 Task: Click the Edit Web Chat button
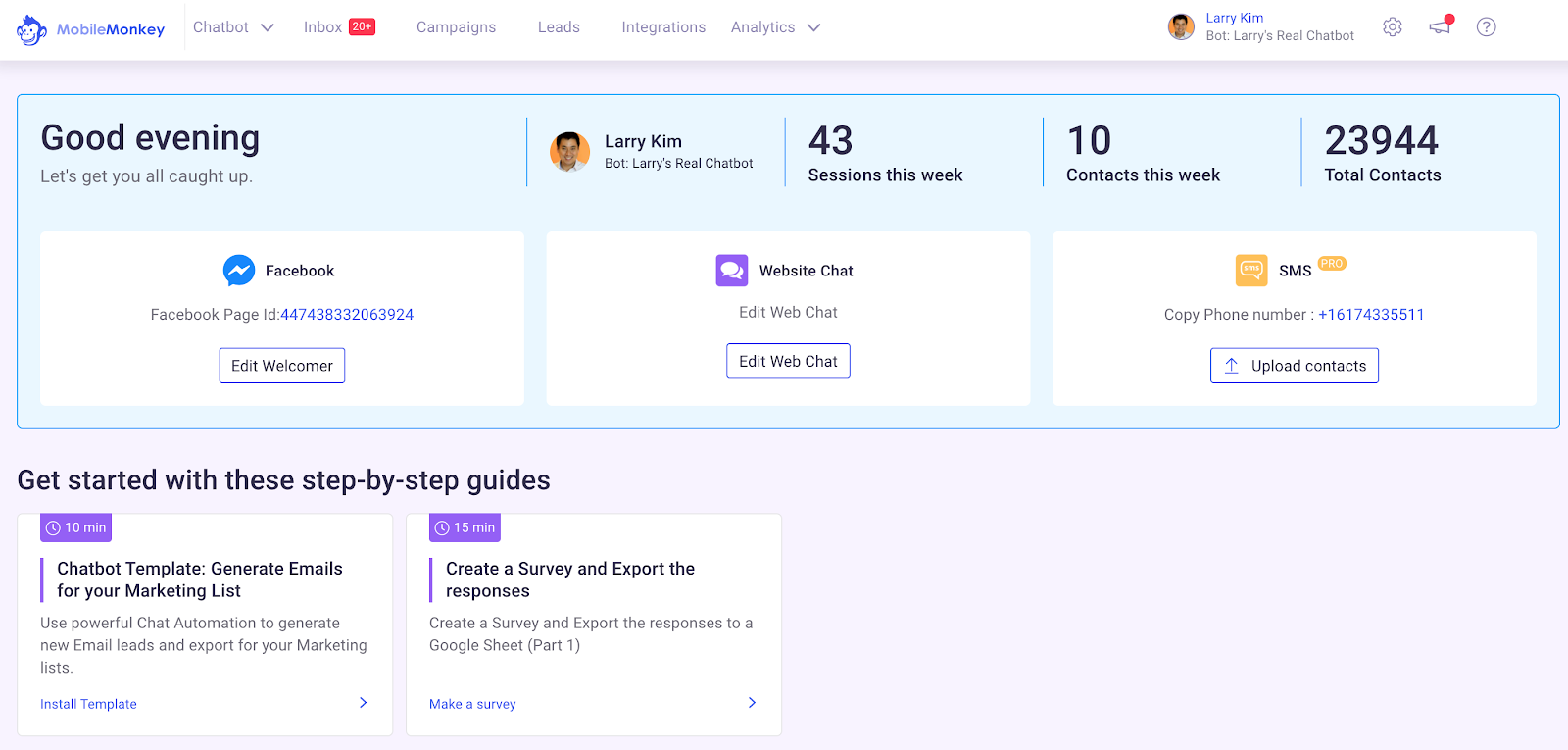788,361
